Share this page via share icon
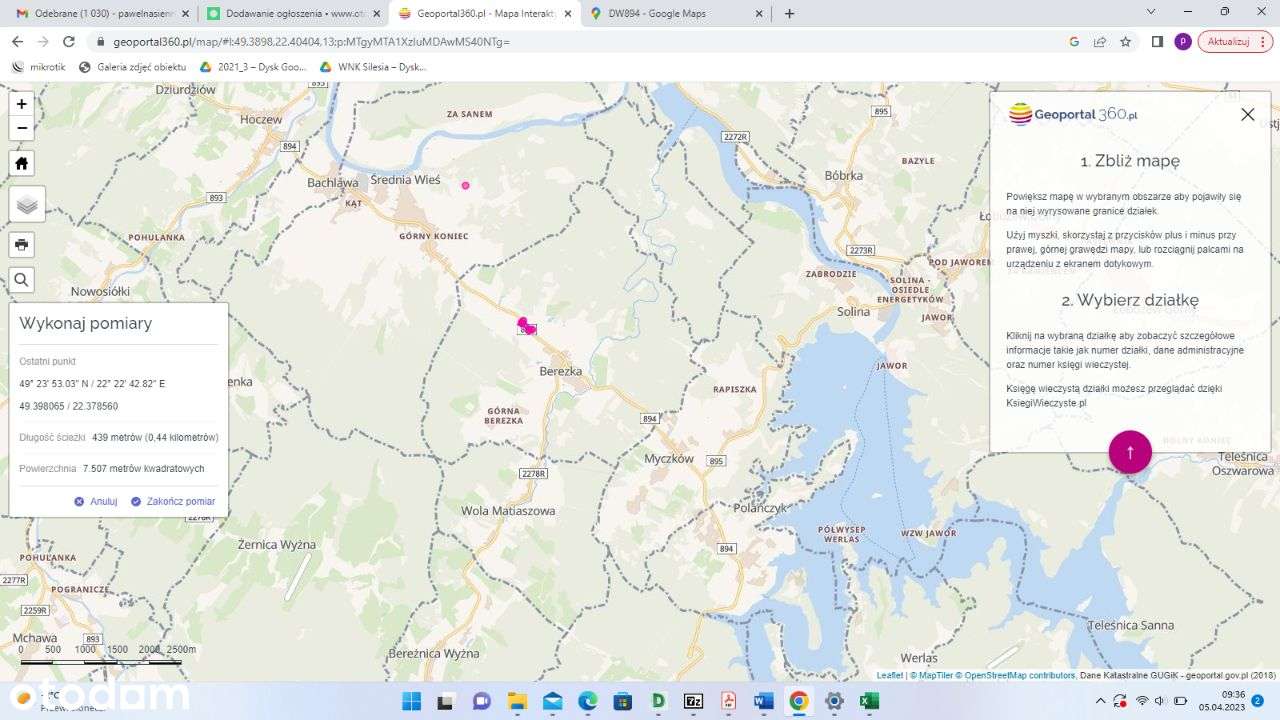This screenshot has width=1280, height=720. click(x=1100, y=42)
